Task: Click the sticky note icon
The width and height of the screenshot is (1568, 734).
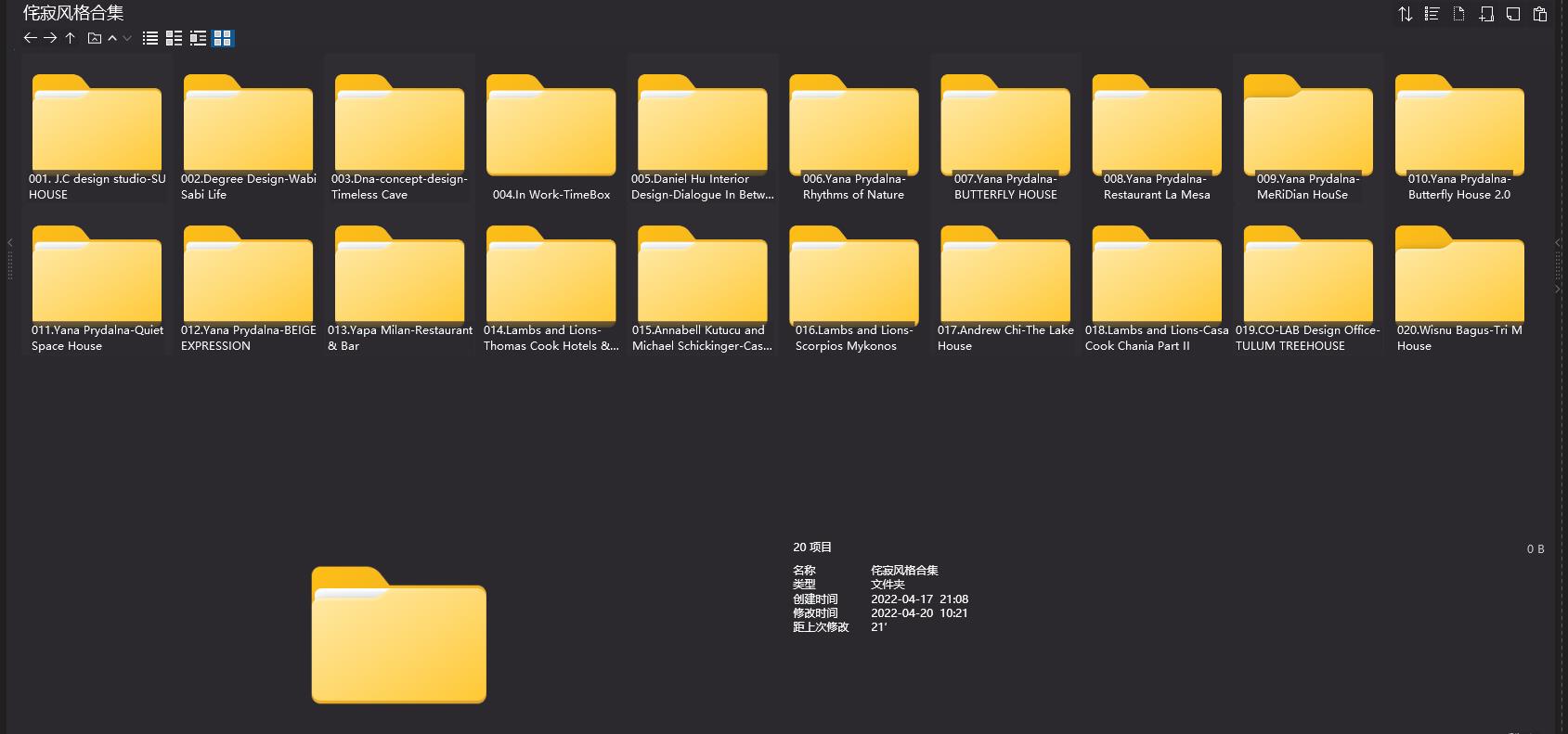Action: tap(1513, 14)
